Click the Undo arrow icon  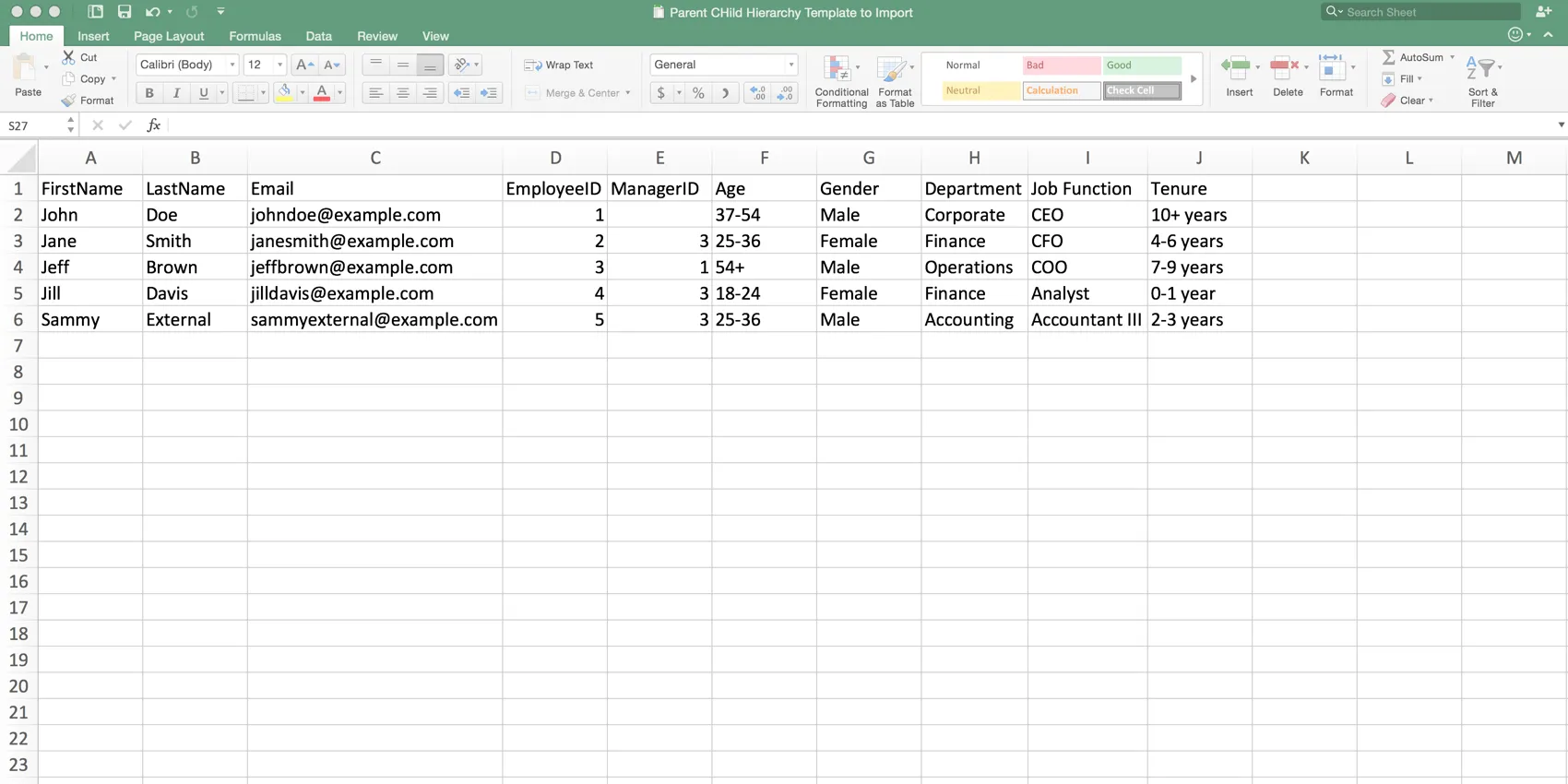152,12
